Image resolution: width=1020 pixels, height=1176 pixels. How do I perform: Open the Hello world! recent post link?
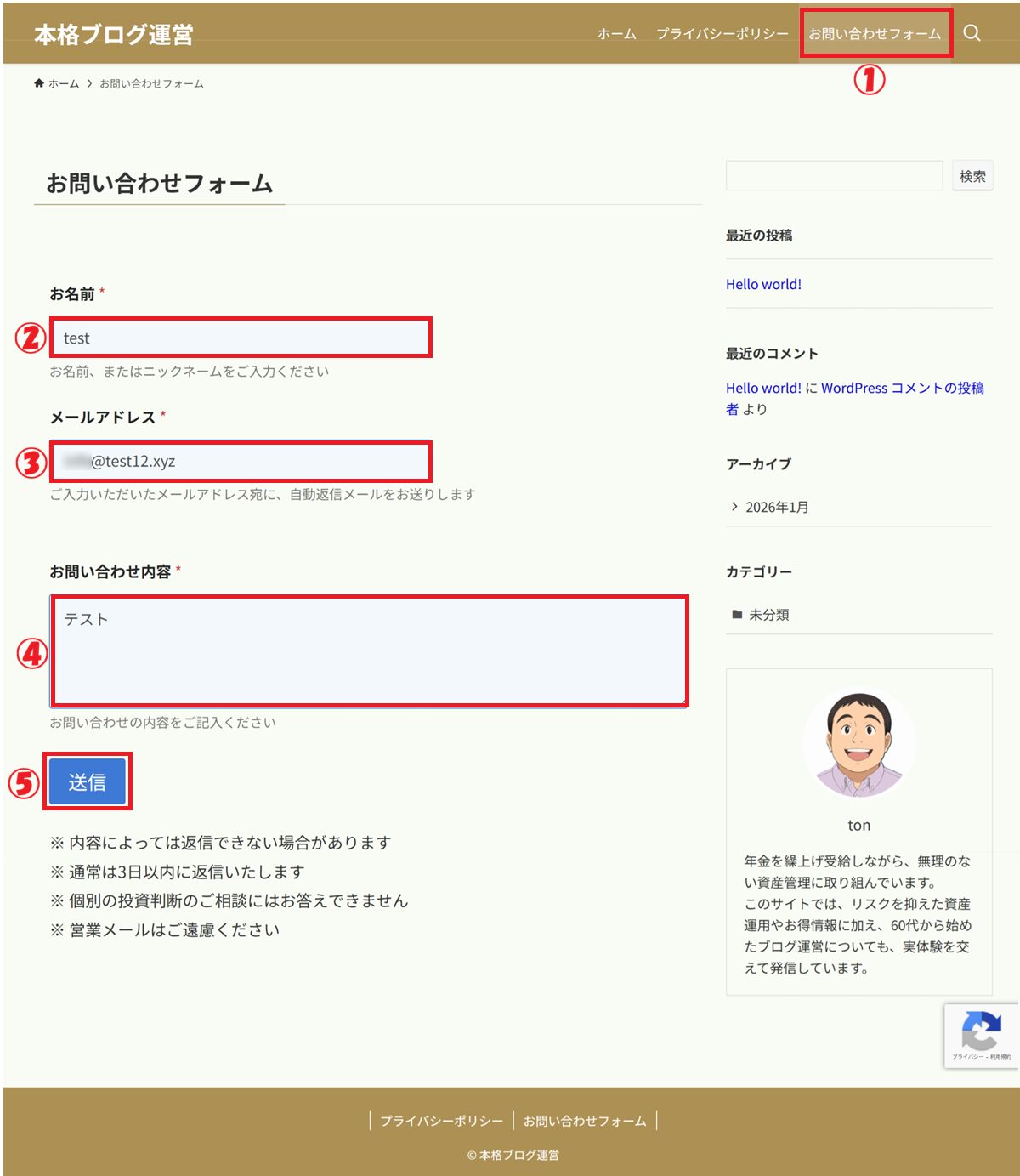coord(763,285)
